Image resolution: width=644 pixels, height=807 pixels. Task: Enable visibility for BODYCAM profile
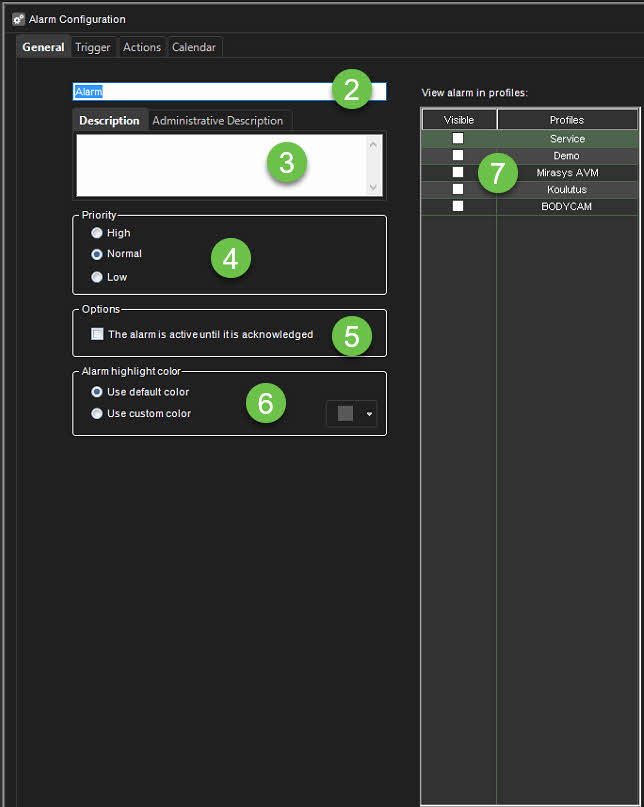pos(458,206)
